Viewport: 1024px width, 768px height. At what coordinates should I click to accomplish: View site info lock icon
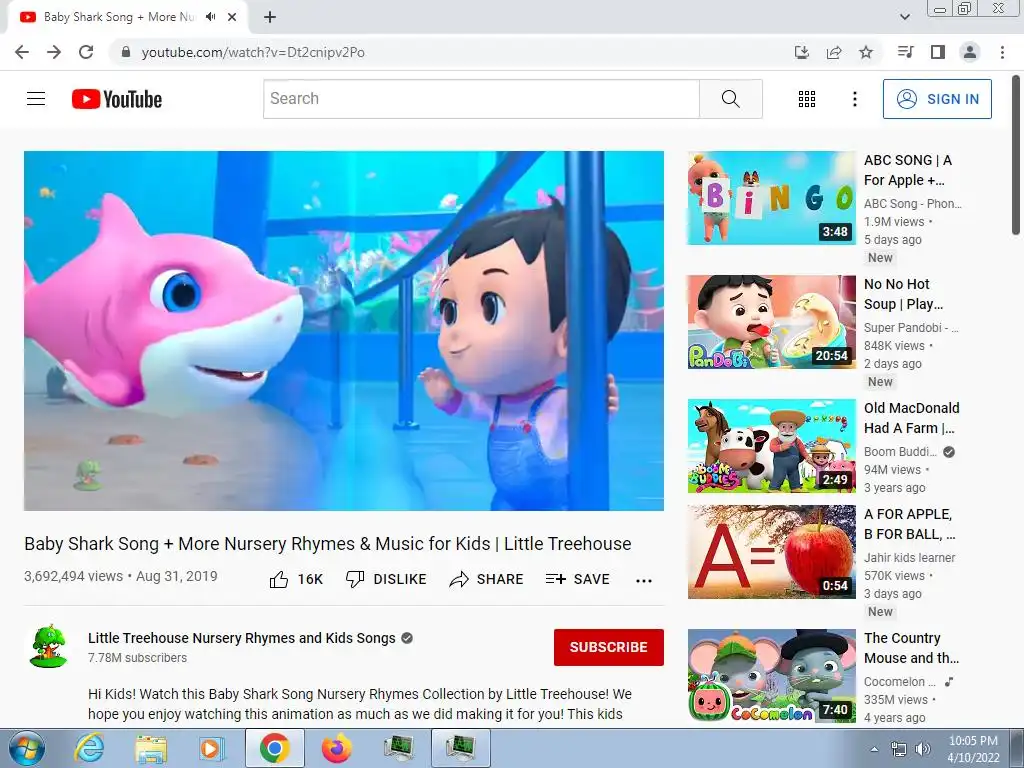pyautogui.click(x=126, y=52)
